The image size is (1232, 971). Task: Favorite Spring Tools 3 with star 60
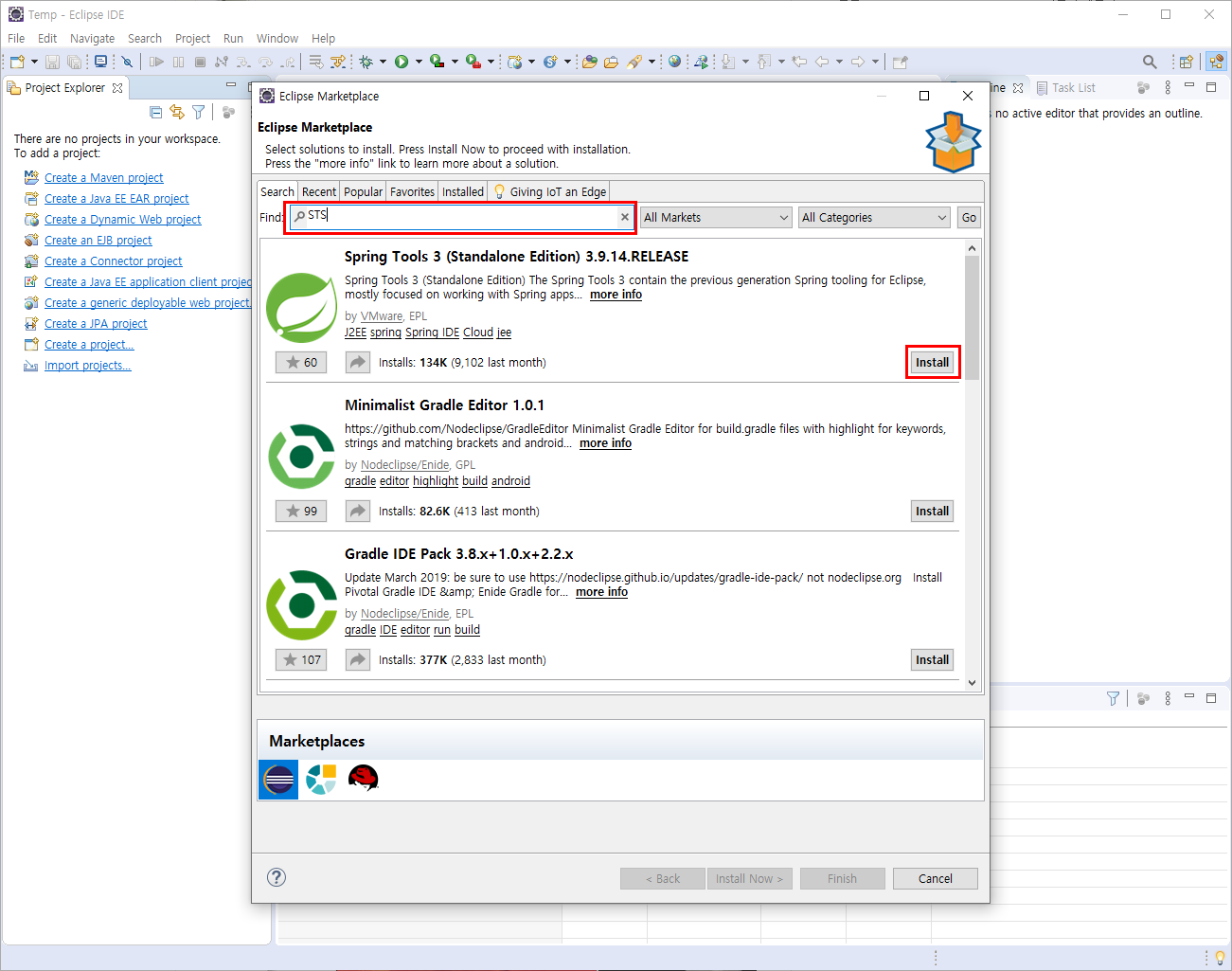(301, 362)
